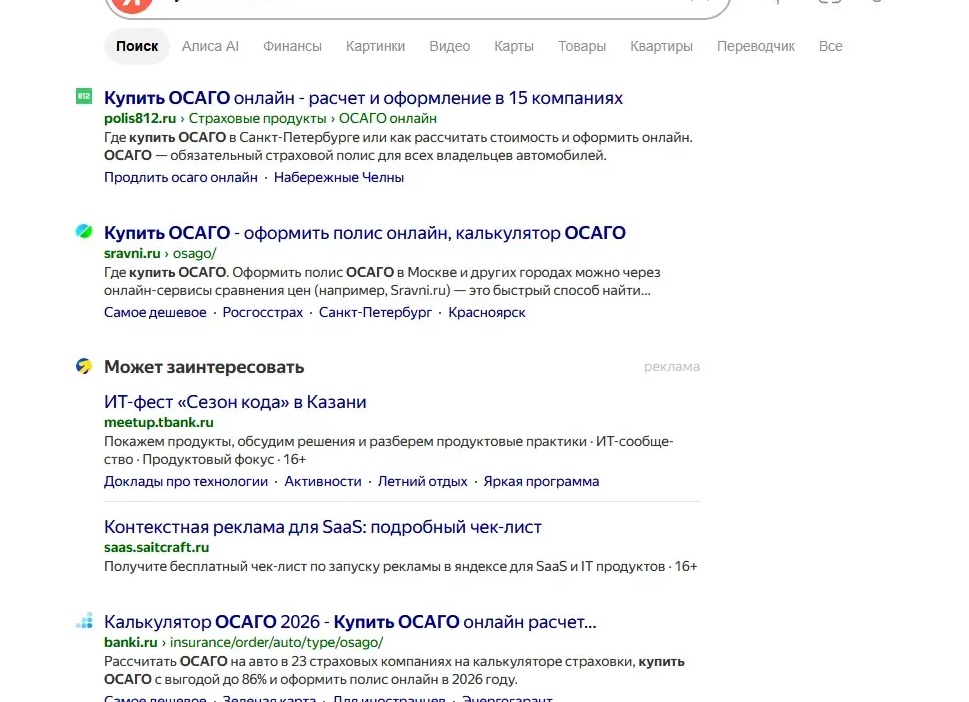Switch to Алиса AI tab
This screenshot has height=702, width=969.
coord(210,46)
